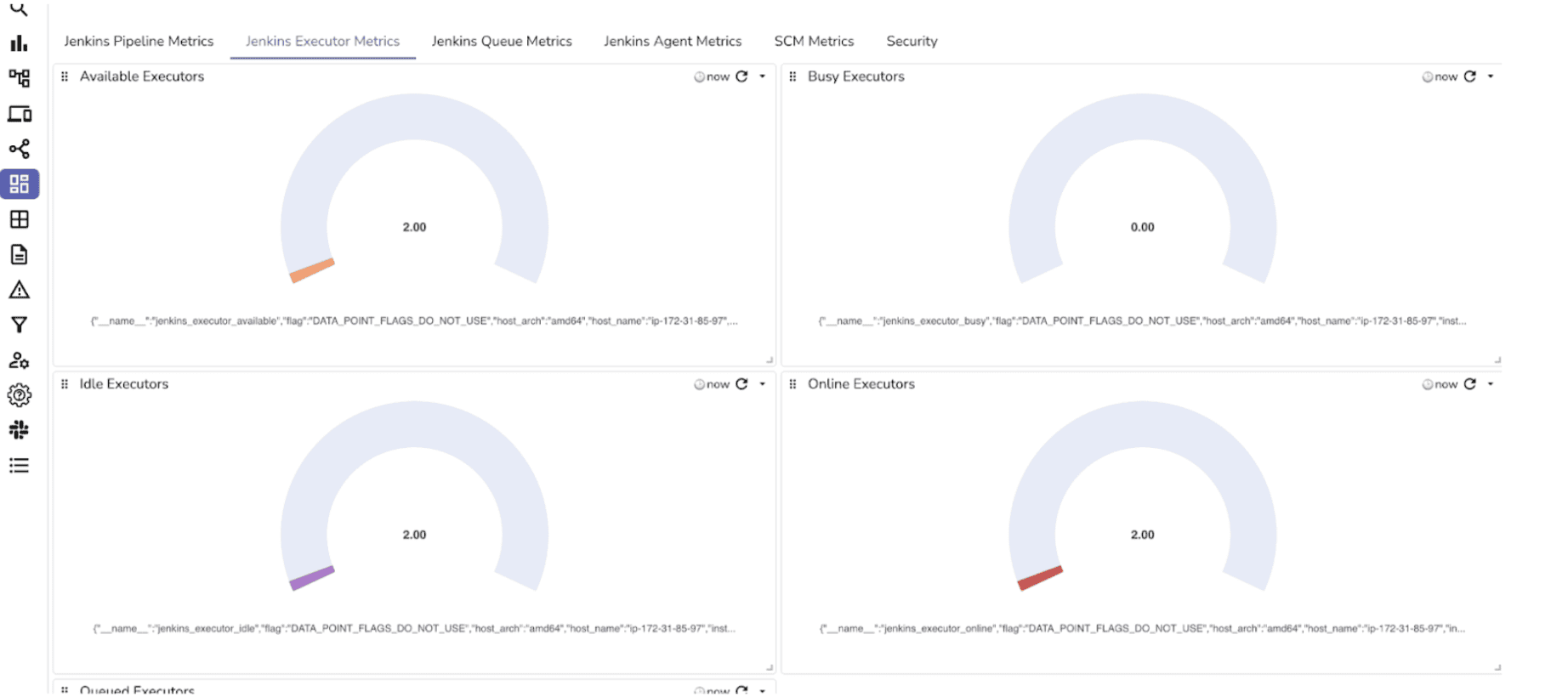Toggle refresh on the Online Executors panel
This screenshot has width=1568, height=697.
click(x=1470, y=384)
